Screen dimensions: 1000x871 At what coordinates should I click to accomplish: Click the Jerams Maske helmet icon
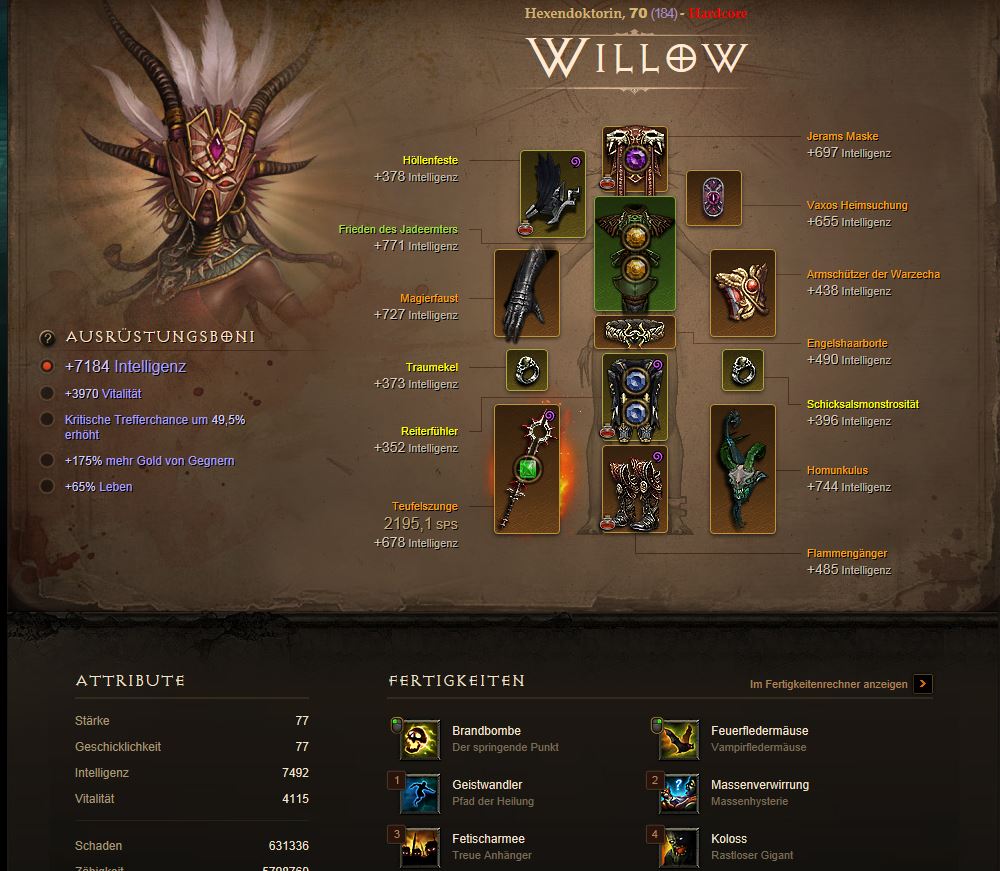[635, 159]
